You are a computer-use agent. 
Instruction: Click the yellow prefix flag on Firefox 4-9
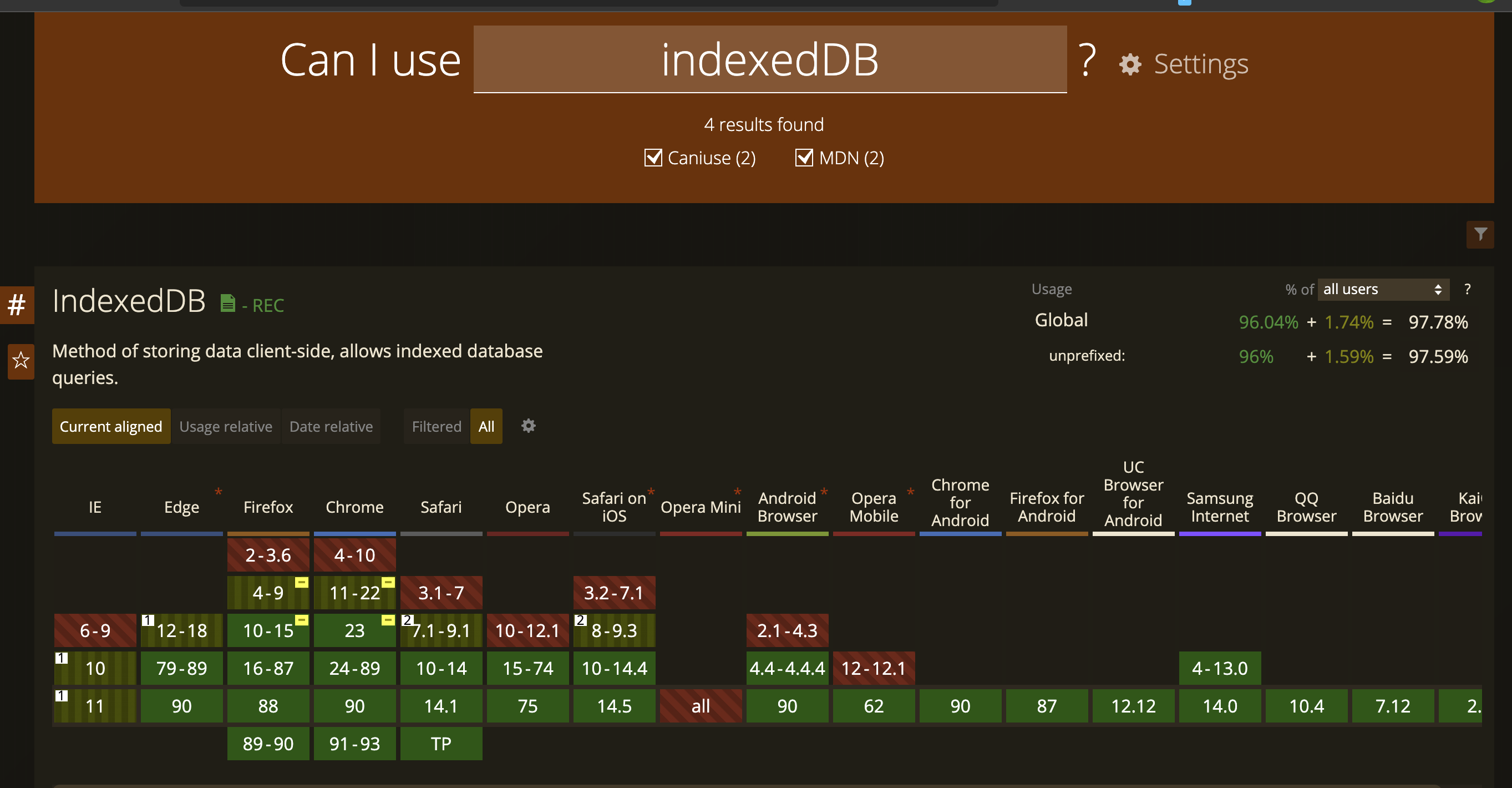[x=301, y=582]
